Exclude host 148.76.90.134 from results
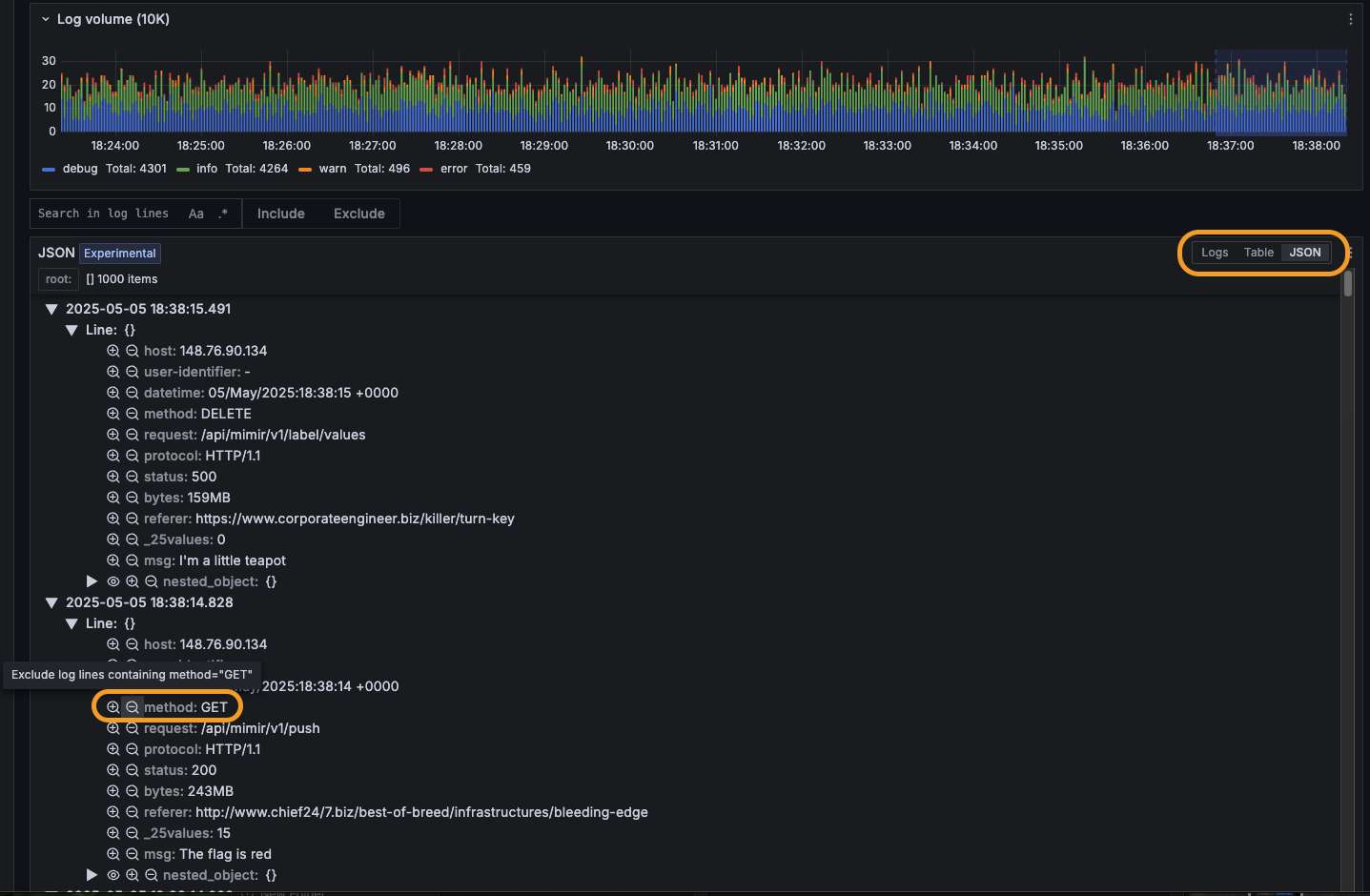The image size is (1370, 896). pos(132,350)
